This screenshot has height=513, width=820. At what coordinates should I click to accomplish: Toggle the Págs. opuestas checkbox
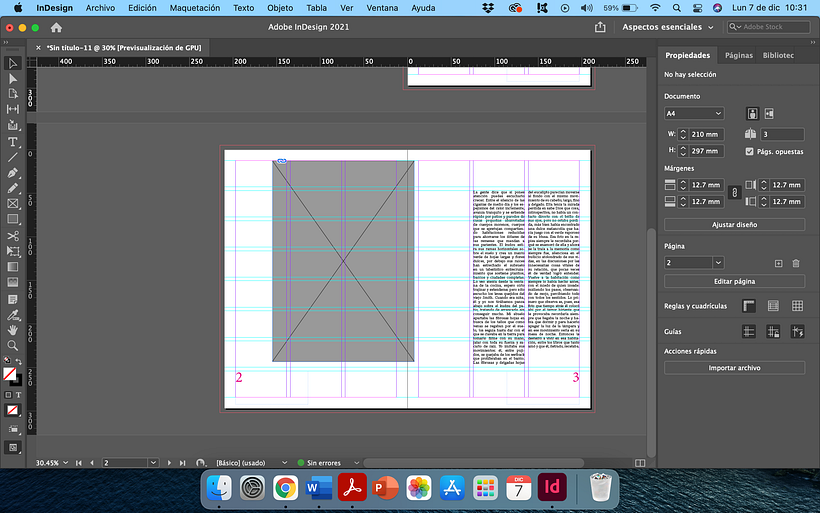pyautogui.click(x=749, y=151)
